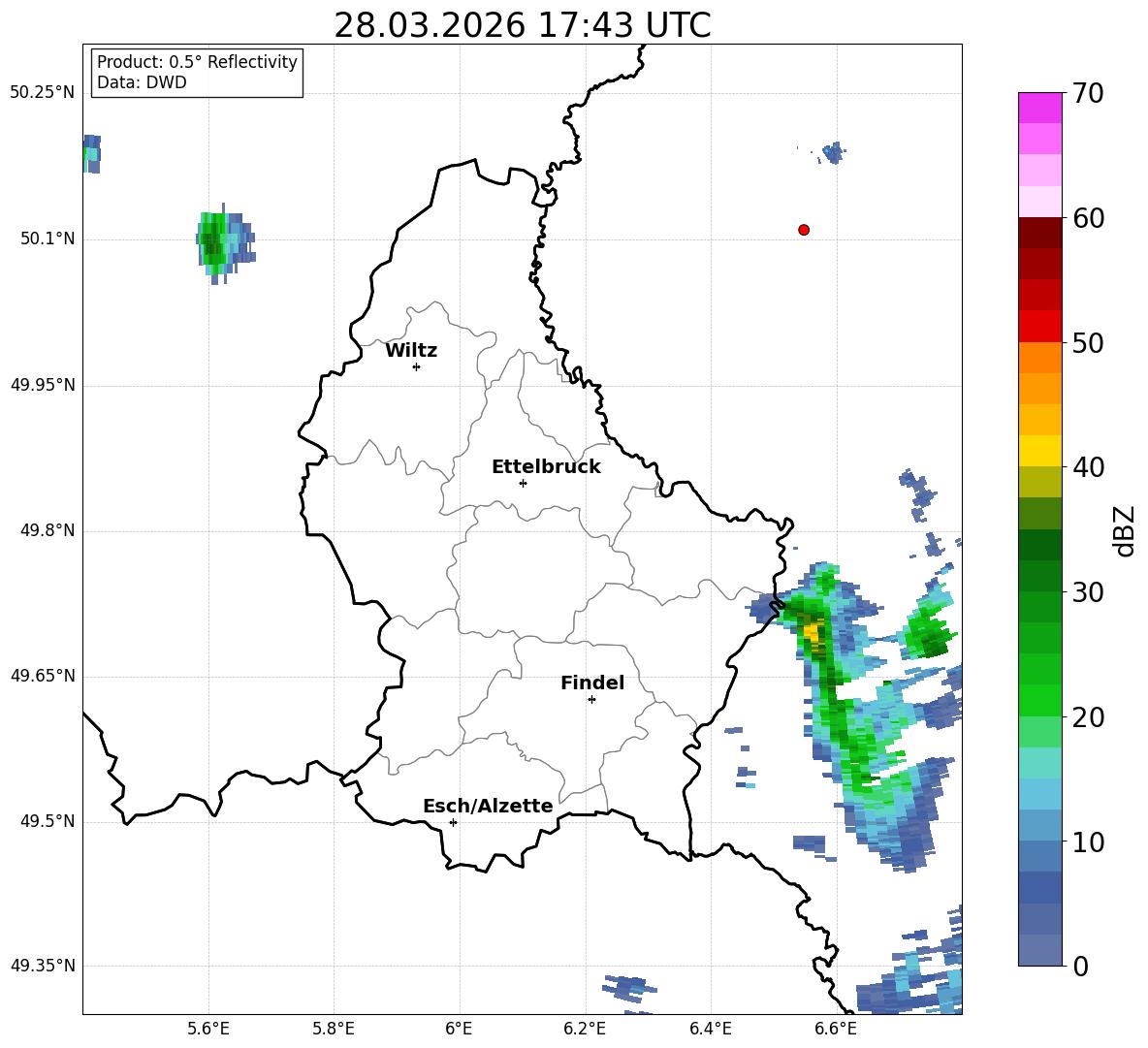Click the dBZ colorbar axis label
1148x1048 pixels.
(1126, 530)
